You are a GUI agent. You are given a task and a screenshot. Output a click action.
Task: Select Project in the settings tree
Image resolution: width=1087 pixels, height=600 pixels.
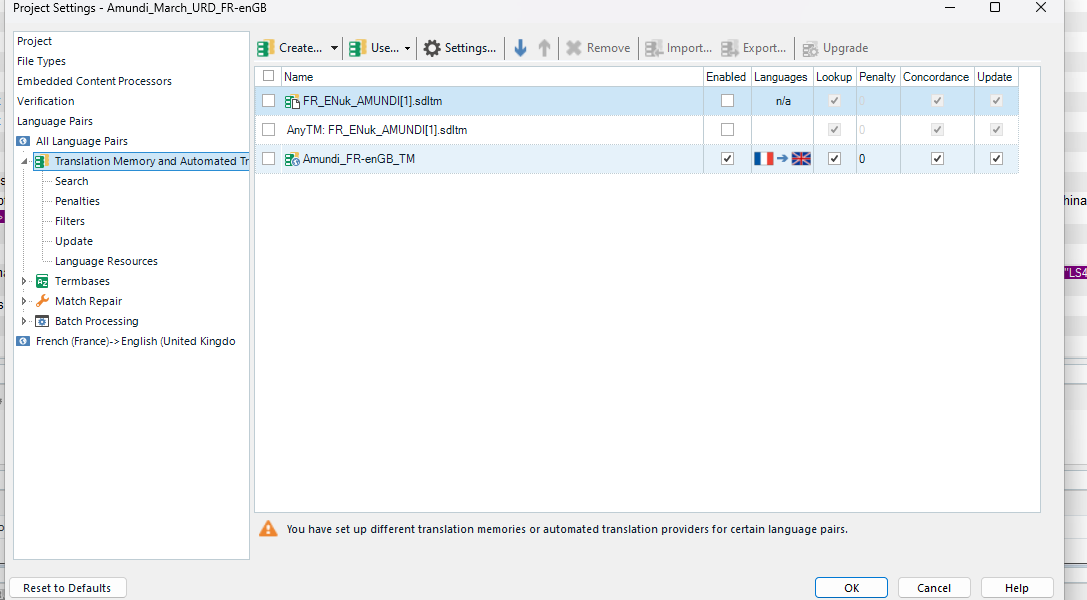[35, 41]
